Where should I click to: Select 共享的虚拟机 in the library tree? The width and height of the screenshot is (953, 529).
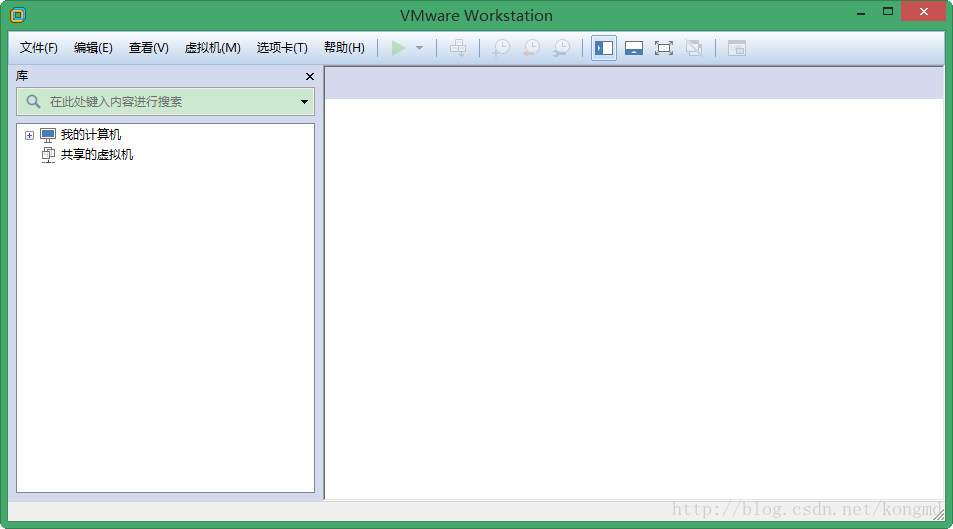click(x=97, y=154)
